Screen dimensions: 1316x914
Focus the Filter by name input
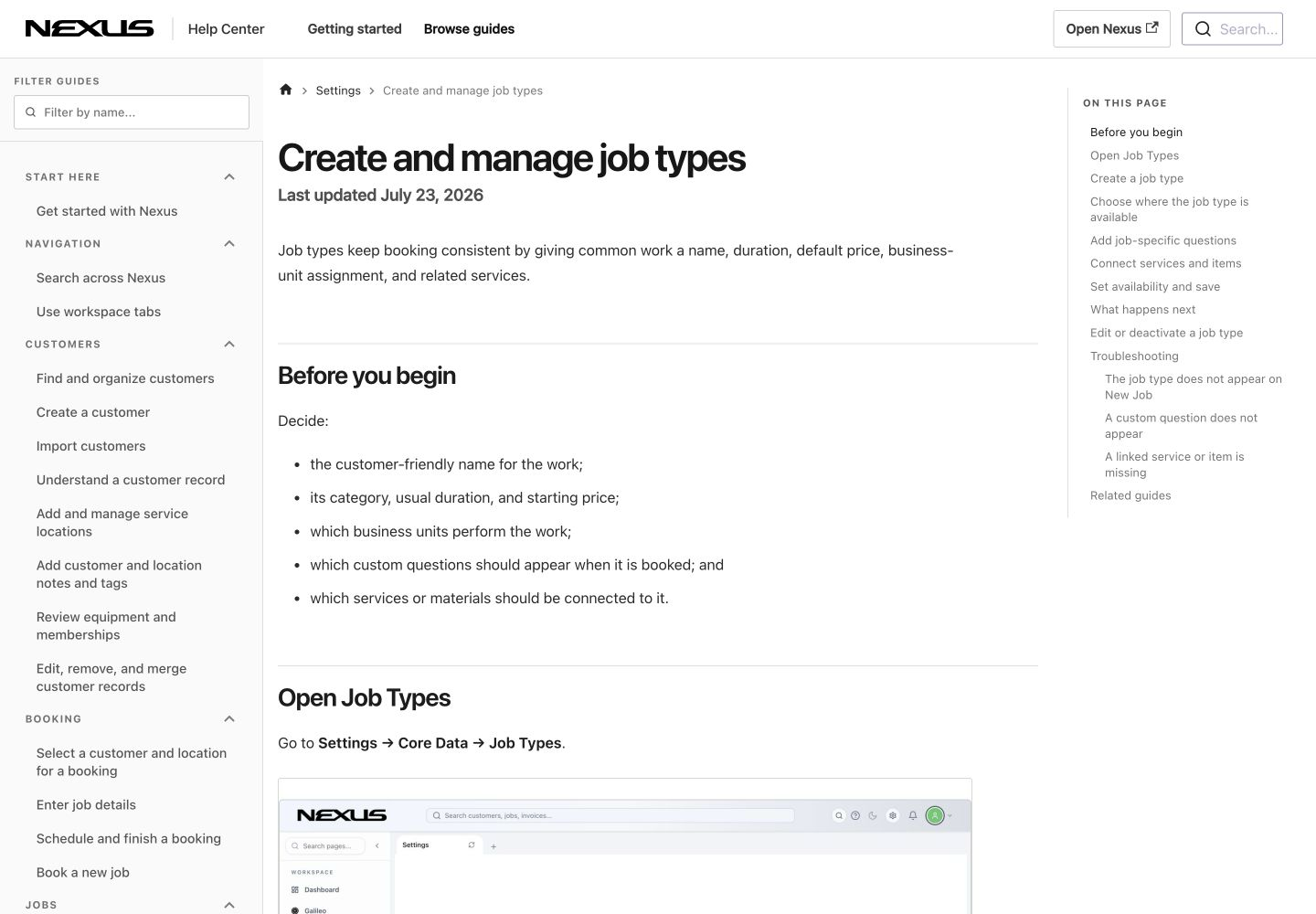132,112
